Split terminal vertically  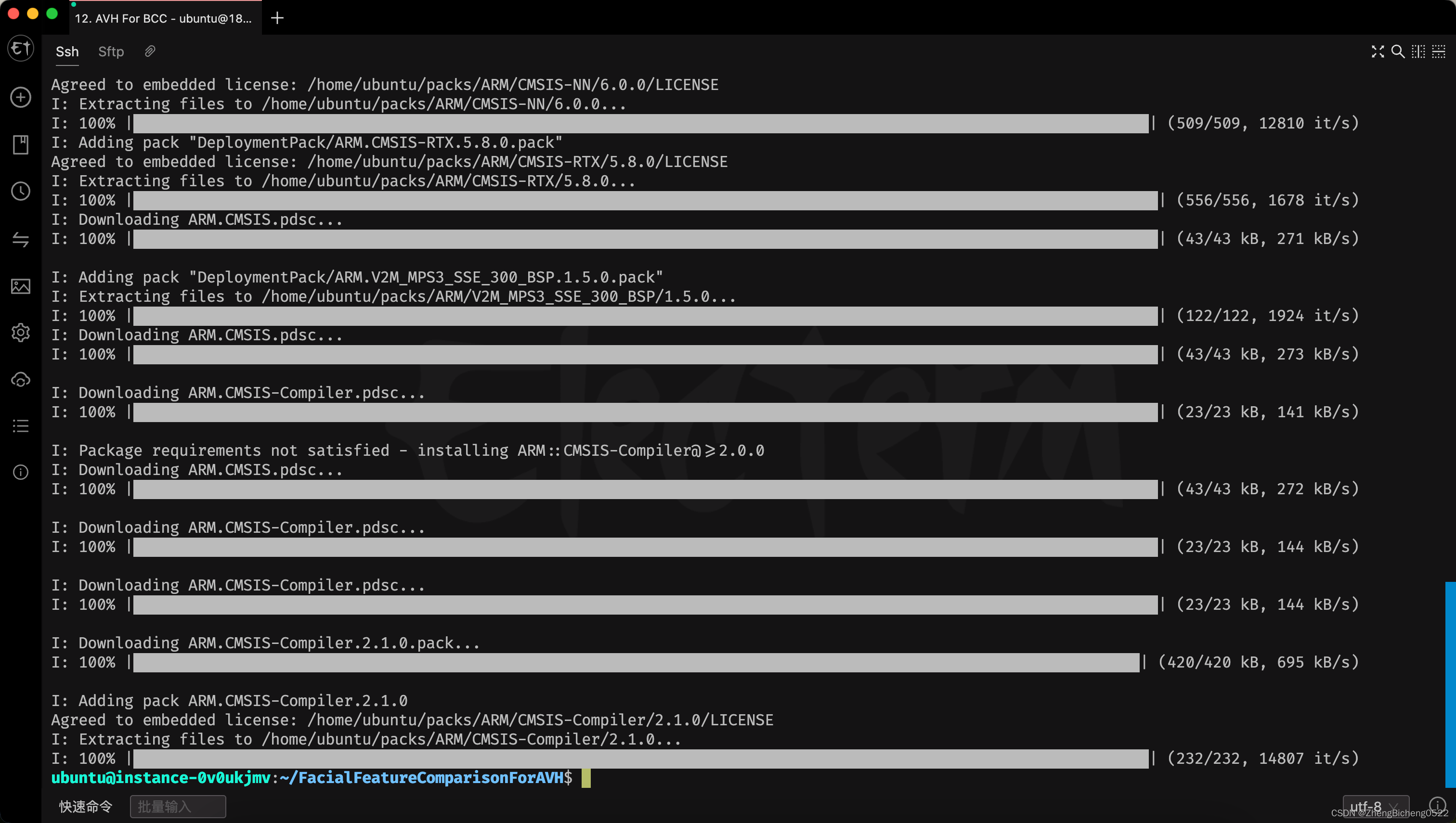pos(1418,51)
